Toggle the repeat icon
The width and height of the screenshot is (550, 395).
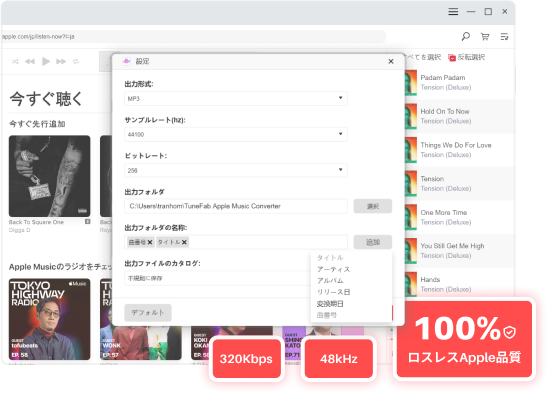[76, 61]
